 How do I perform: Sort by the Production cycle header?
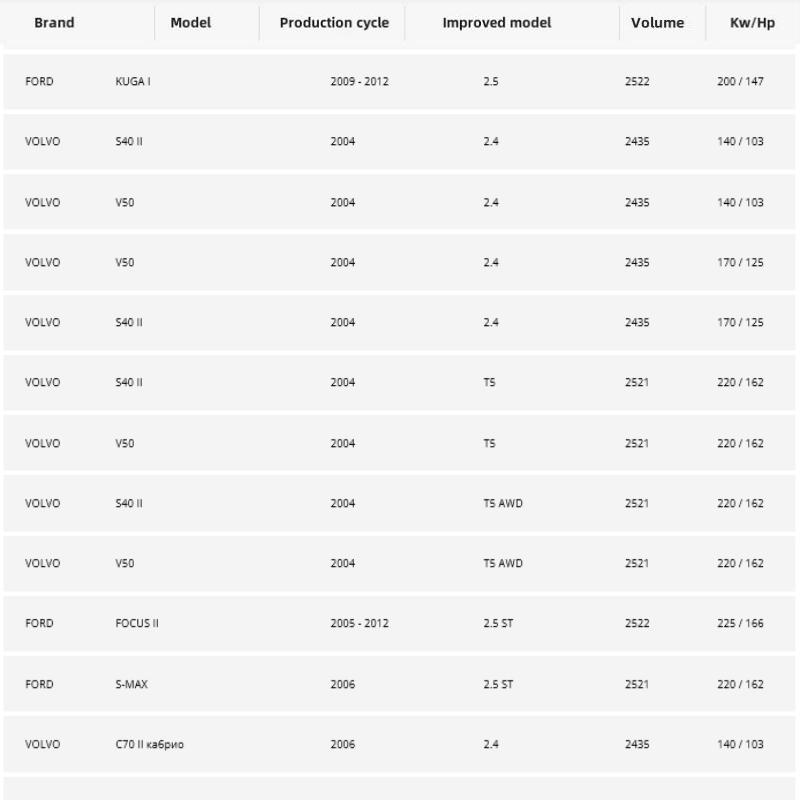[x=334, y=23]
